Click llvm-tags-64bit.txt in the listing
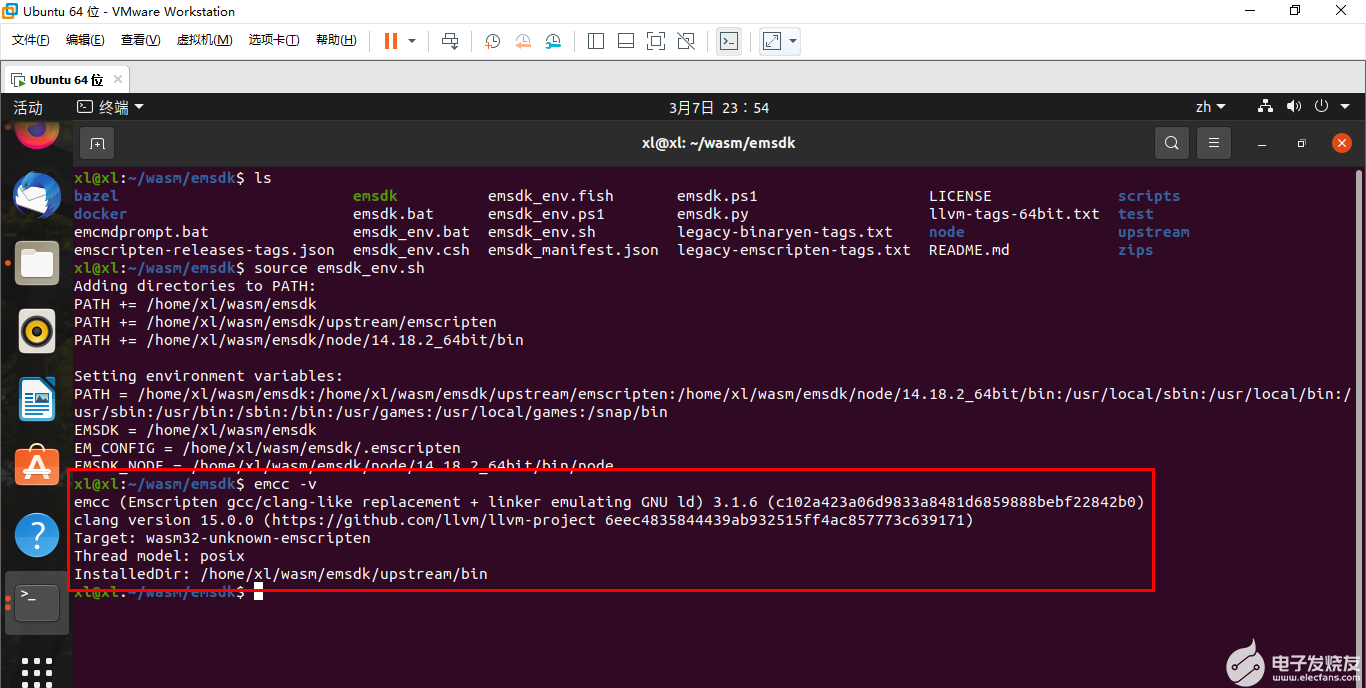The width and height of the screenshot is (1366, 688). coord(1014,214)
